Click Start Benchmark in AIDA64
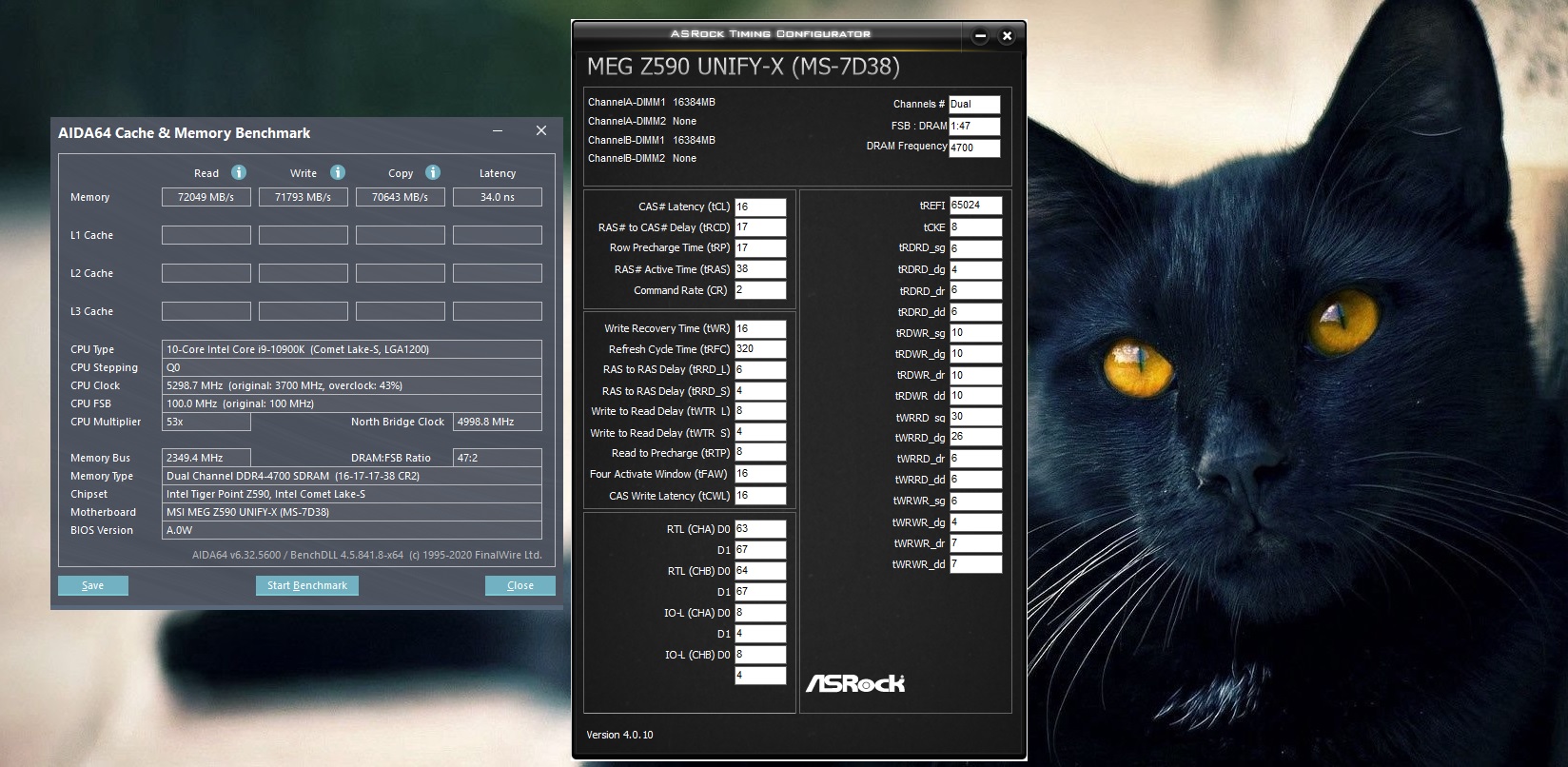Image resolution: width=1568 pixels, height=767 pixels. click(307, 585)
